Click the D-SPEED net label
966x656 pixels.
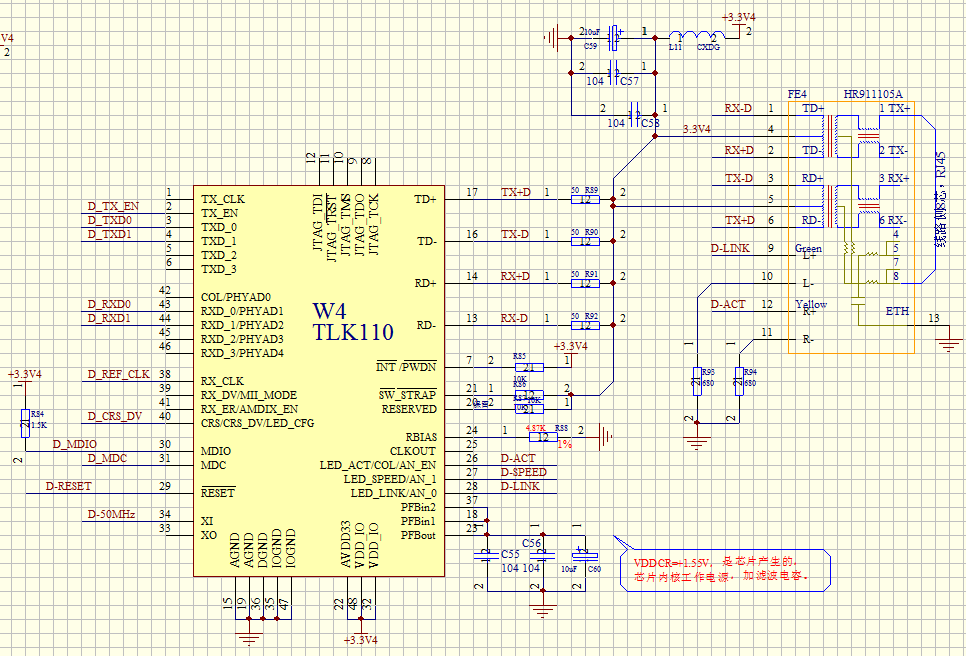pyautogui.click(x=524, y=472)
